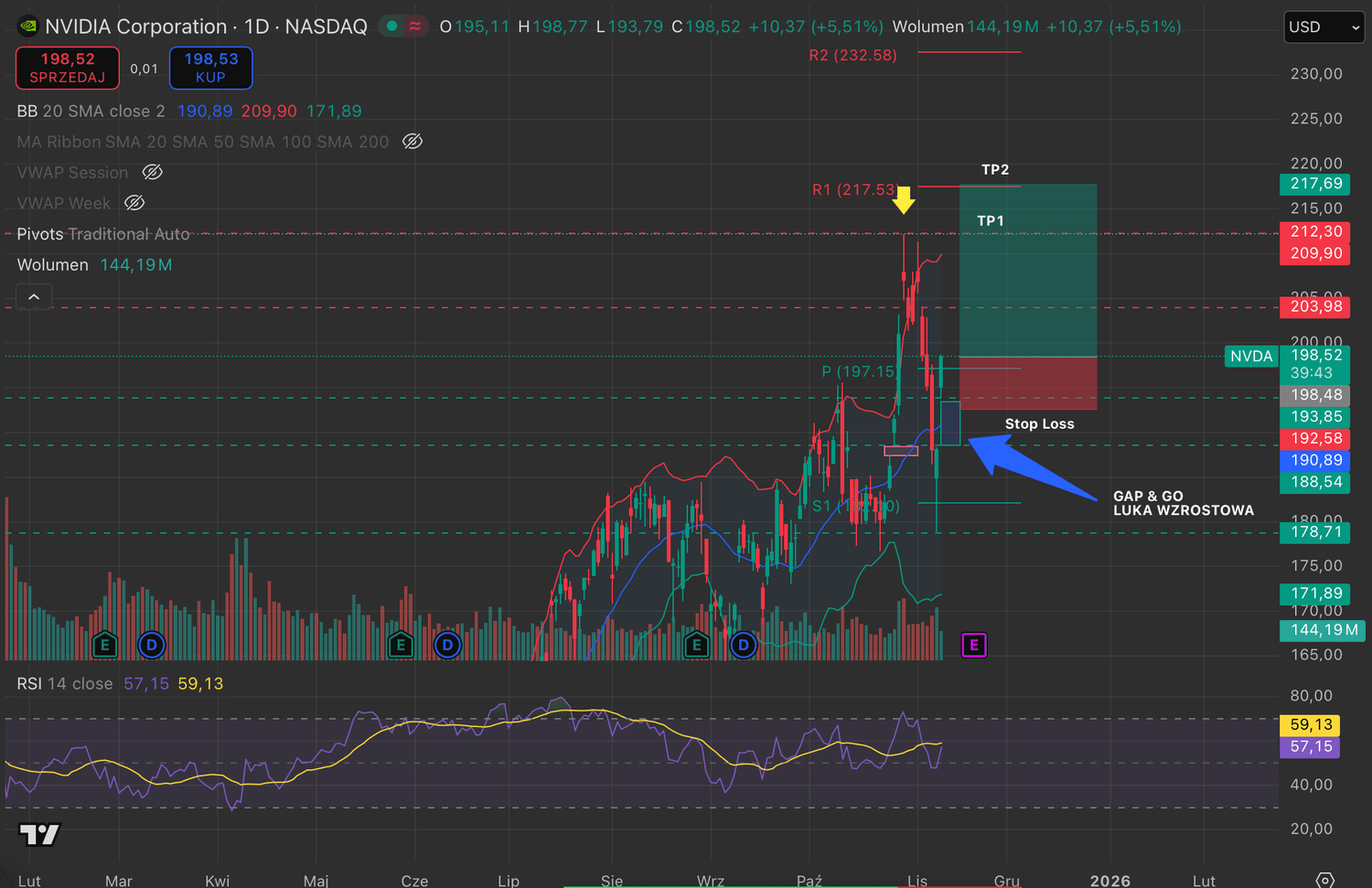This screenshot has height=888, width=1372.
Task: Select the BB 20 SMA indicator legend
Action: (91, 112)
